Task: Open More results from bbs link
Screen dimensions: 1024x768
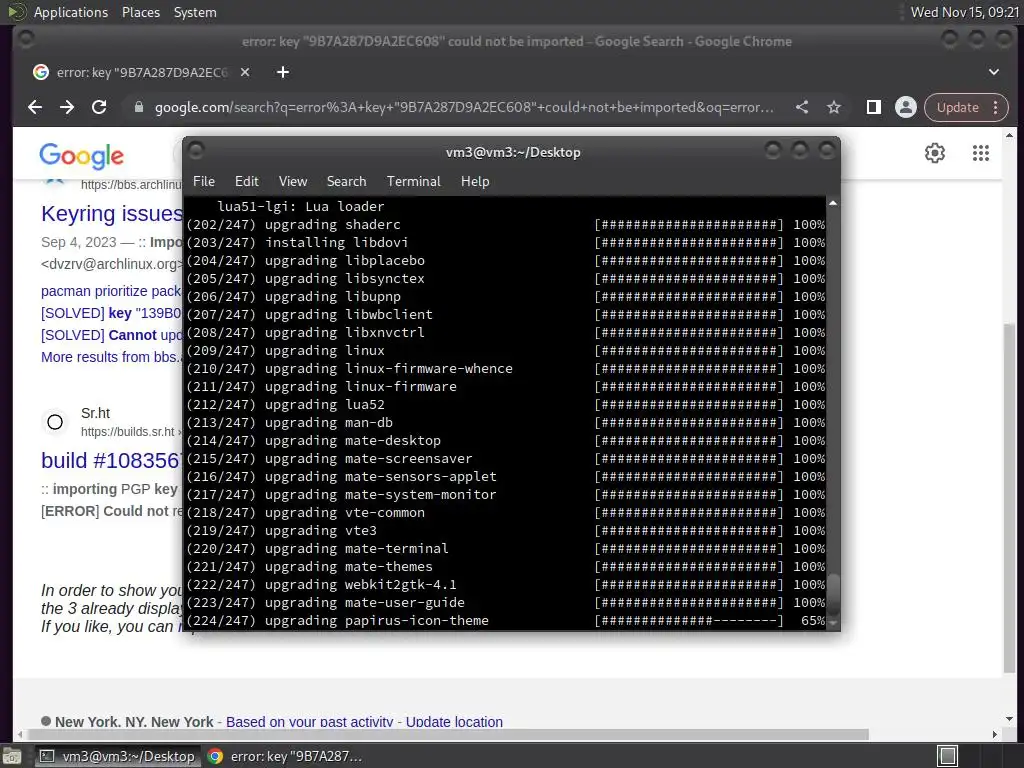Action: coord(111,357)
